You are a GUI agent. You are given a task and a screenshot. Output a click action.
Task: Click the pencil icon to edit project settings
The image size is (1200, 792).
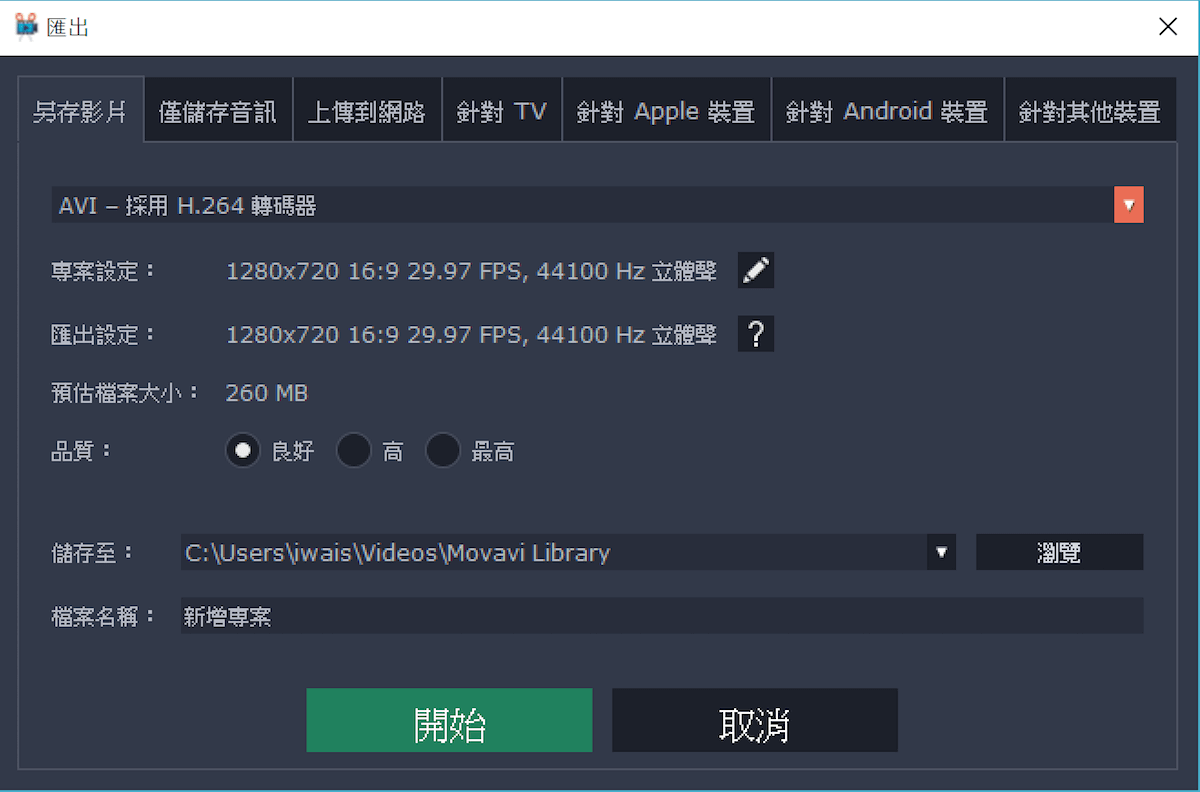pos(756,270)
